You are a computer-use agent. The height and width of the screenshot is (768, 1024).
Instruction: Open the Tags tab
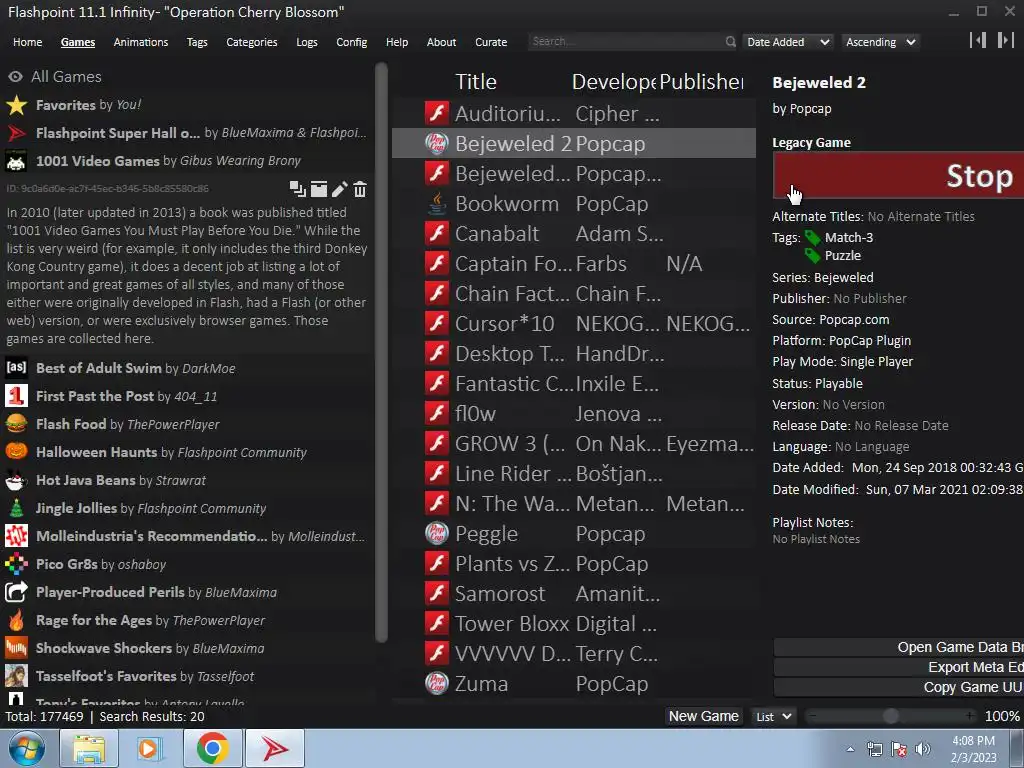click(197, 42)
